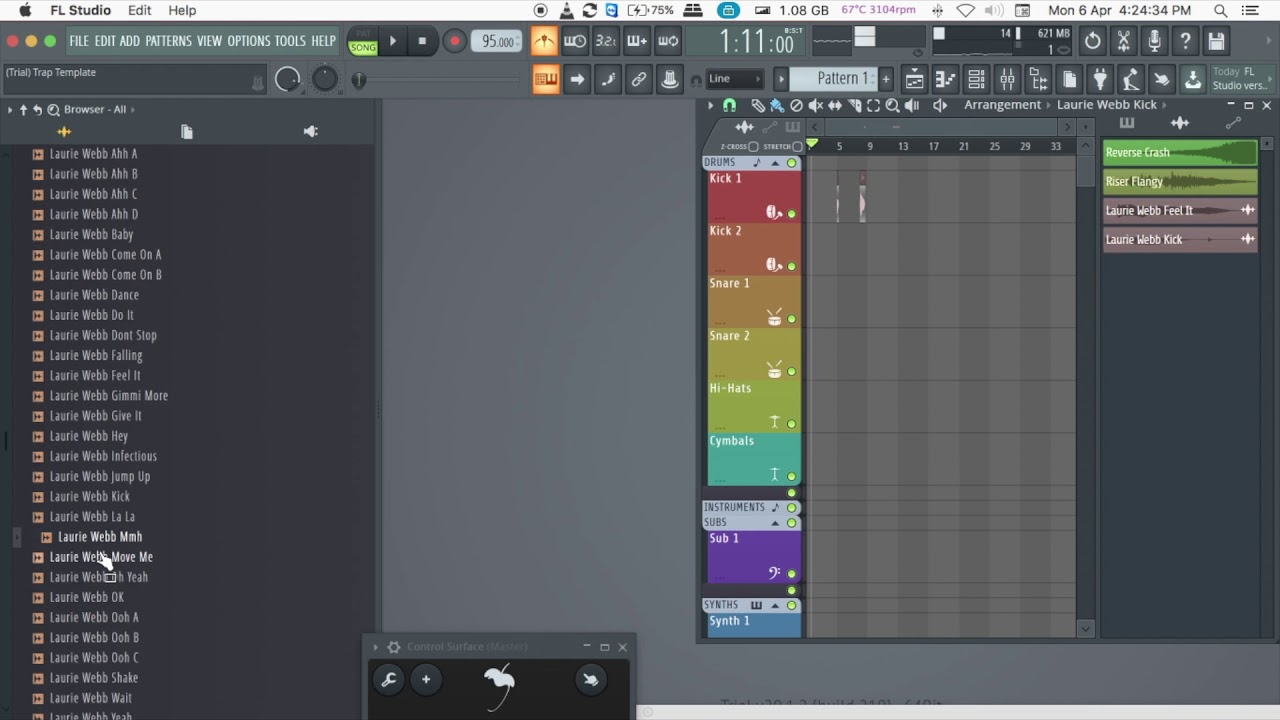Click the red record button
Viewport: 1280px width, 720px height.
pos(454,41)
